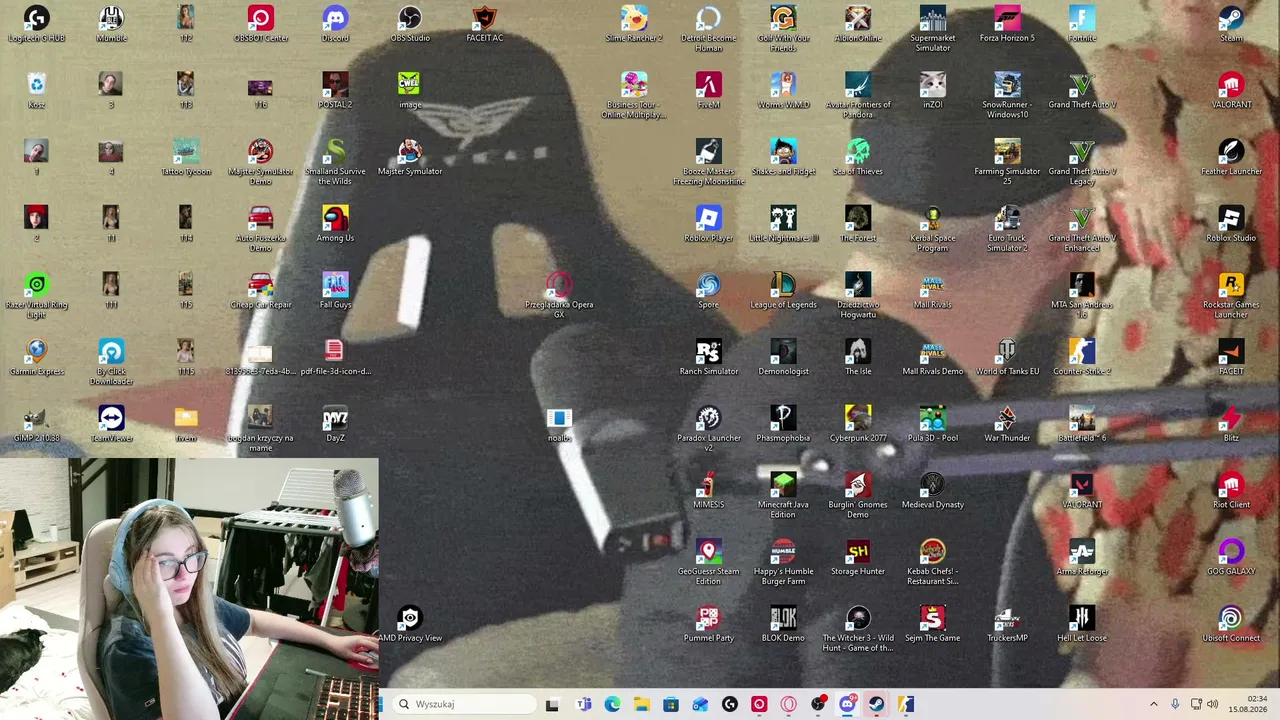Screen dimensions: 1280x720
Task: Open the TeamViewer desktop icon
Action: (x=111, y=424)
